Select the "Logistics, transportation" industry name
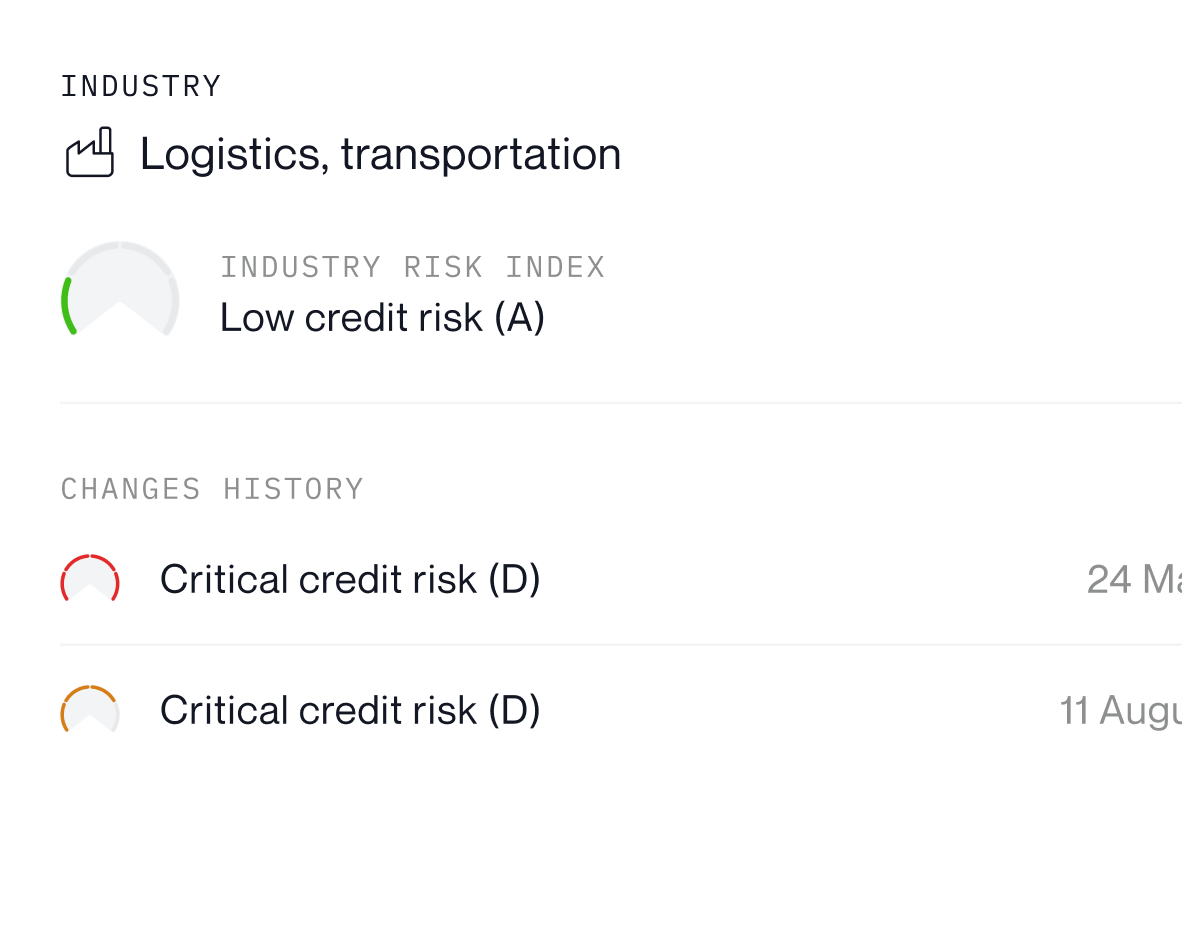The height and width of the screenshot is (948, 1182). (381, 154)
